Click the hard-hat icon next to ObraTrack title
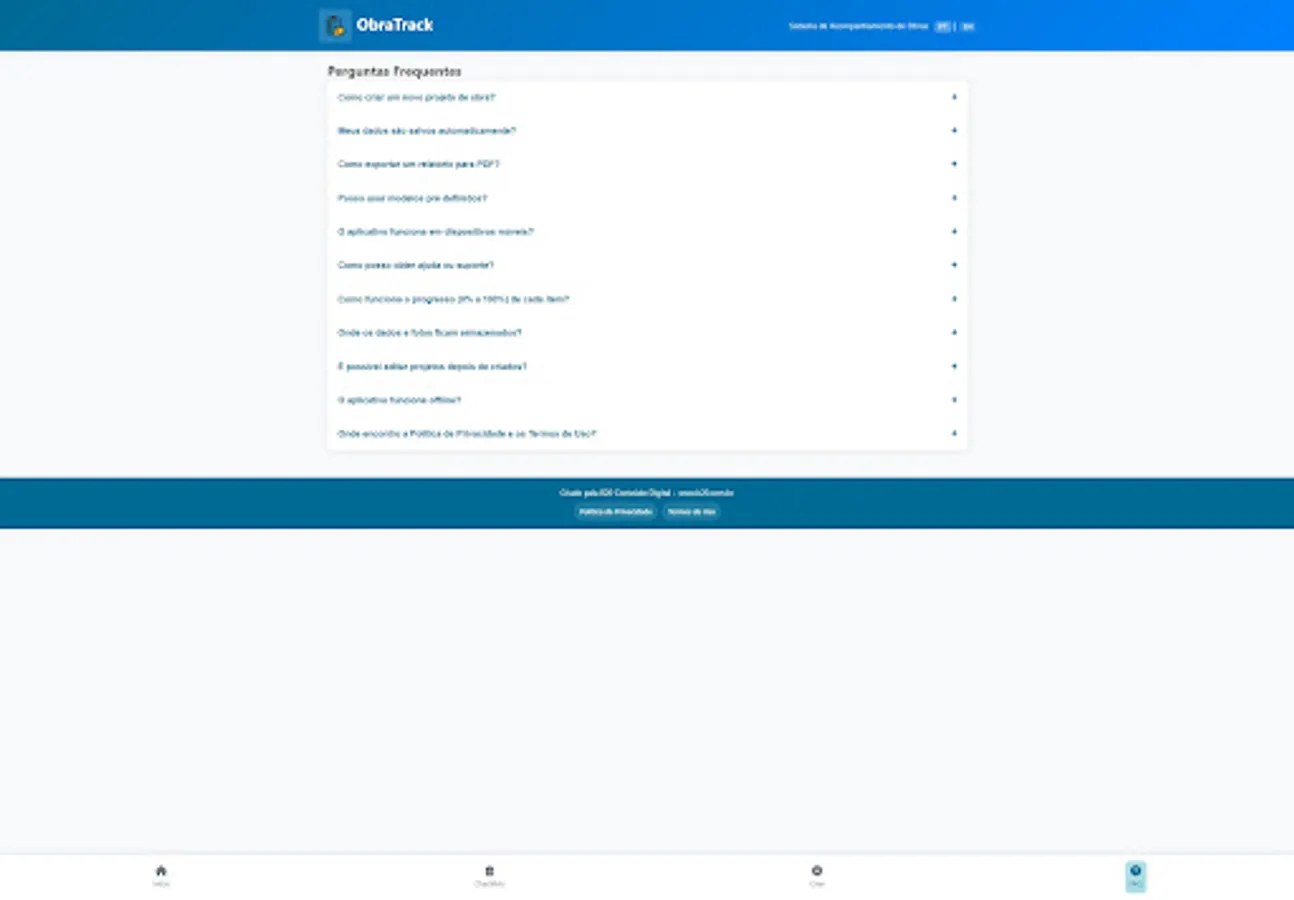This screenshot has width=1294, height=900. pos(334,24)
